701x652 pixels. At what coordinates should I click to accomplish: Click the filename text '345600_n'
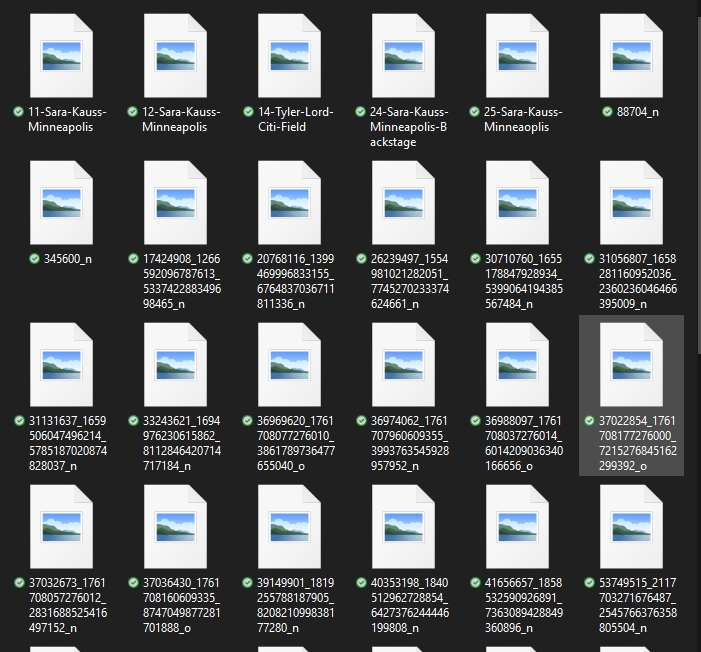[x=68, y=259]
